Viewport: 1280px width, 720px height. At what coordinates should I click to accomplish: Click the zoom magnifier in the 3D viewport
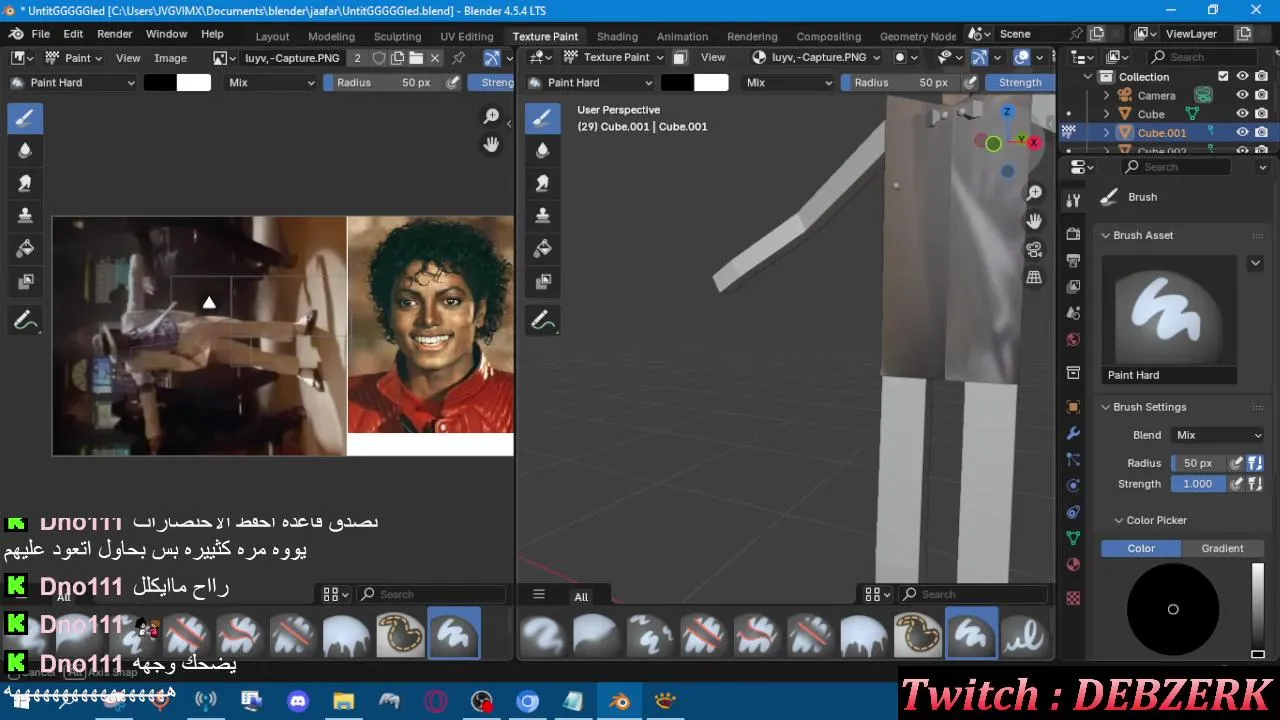(1034, 193)
